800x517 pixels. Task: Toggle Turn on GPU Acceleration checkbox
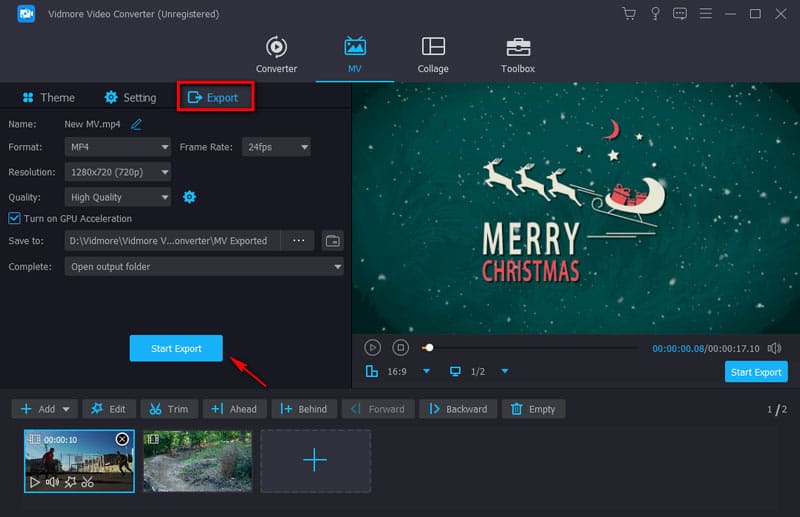pyautogui.click(x=15, y=218)
